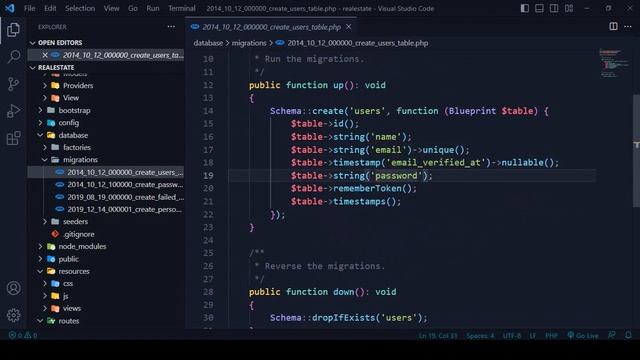Viewport: 640px width, 360px height.
Task: Open 2014_10_12_100000_create_passw... migration file
Action: click(x=106, y=184)
